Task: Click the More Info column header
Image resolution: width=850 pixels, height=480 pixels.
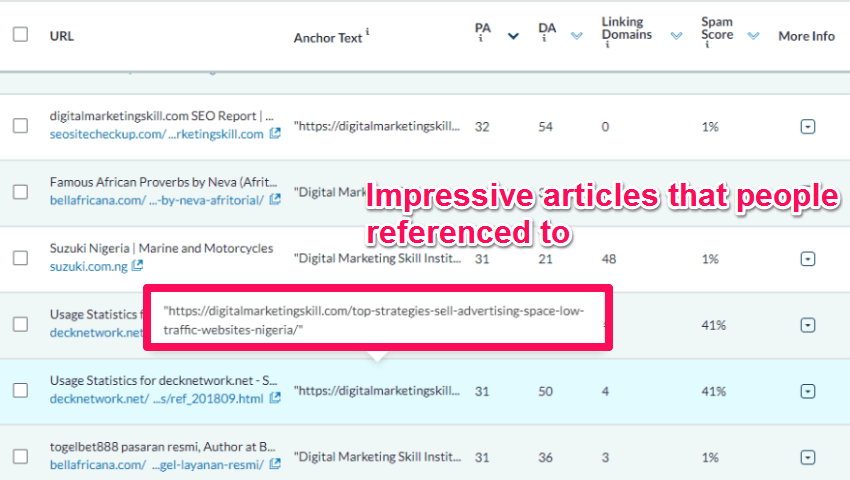Action: [806, 36]
